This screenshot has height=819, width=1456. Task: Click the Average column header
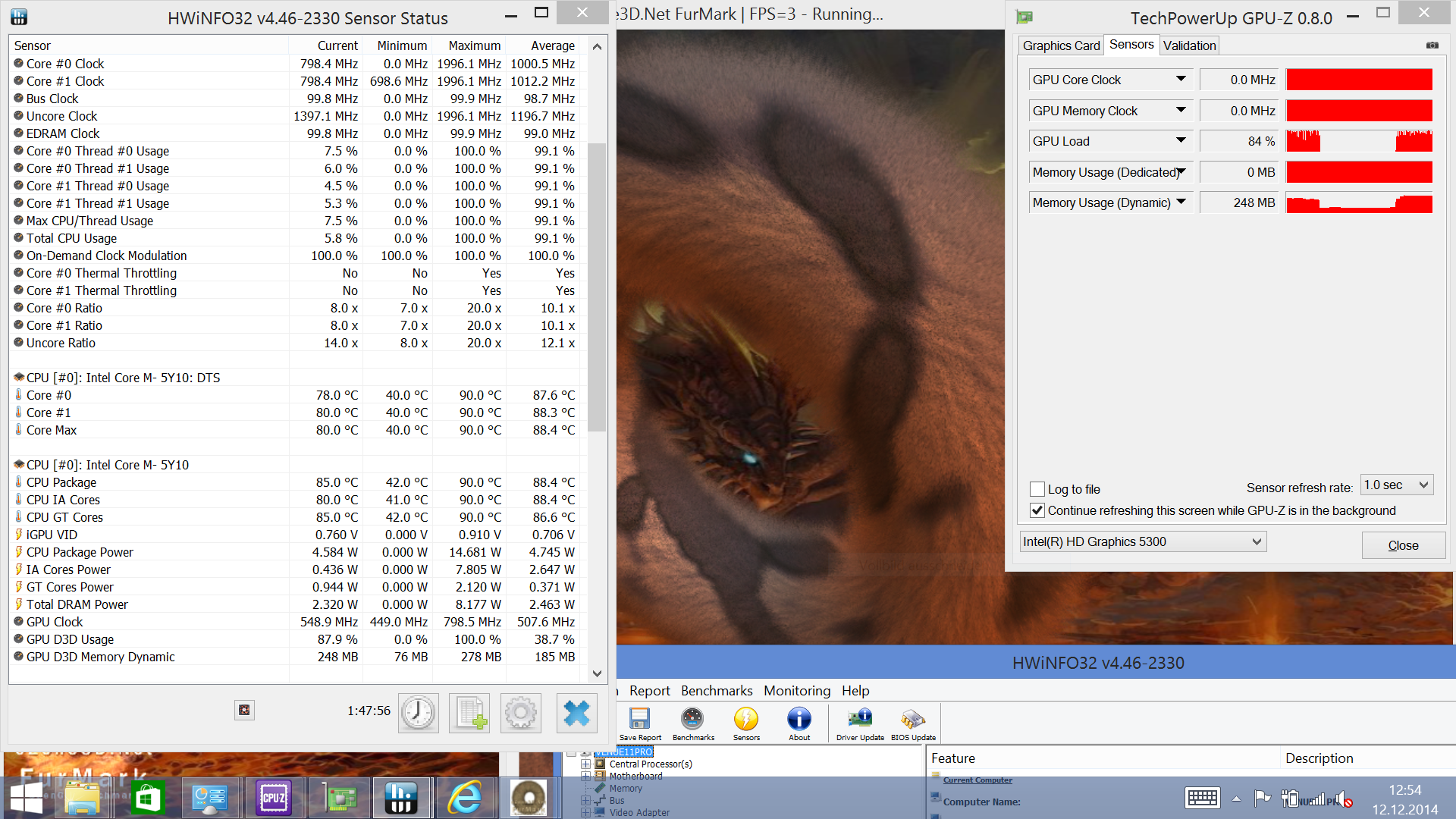542,45
